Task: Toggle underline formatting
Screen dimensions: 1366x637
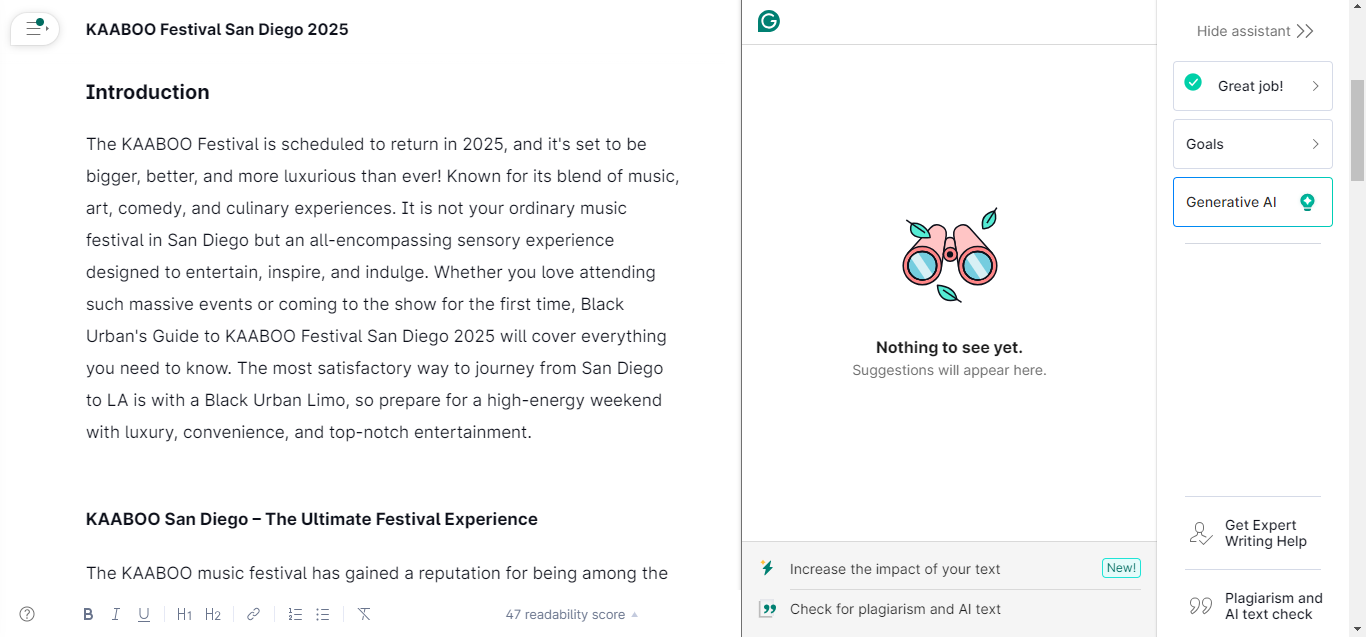Action: click(144, 614)
